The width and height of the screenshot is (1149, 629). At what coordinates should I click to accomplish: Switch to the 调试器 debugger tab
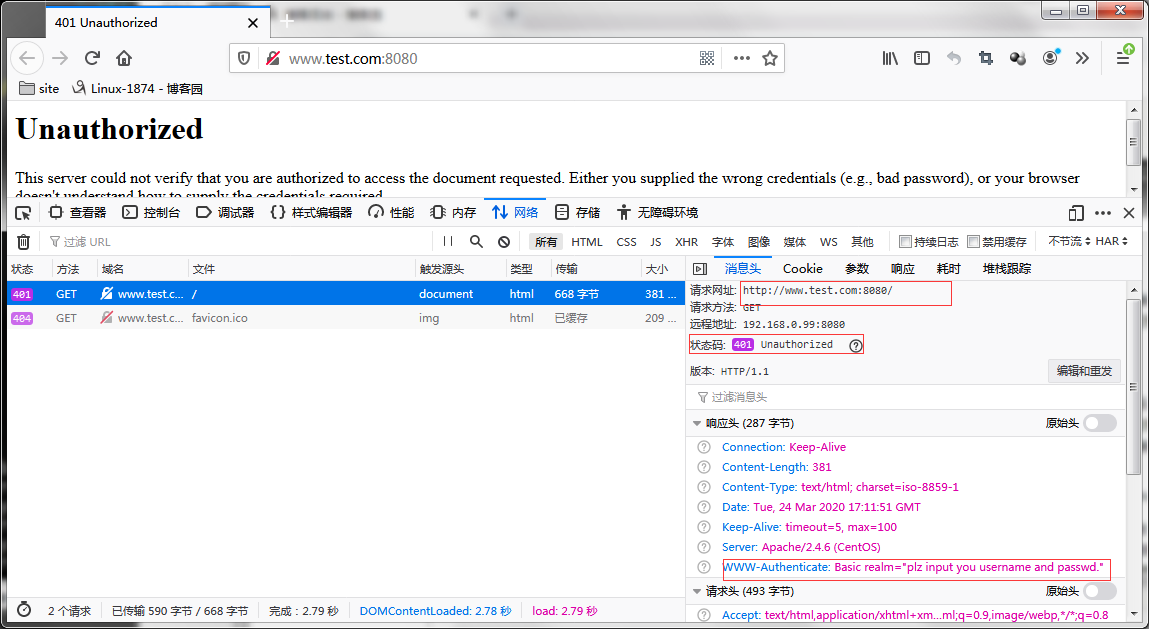point(225,213)
